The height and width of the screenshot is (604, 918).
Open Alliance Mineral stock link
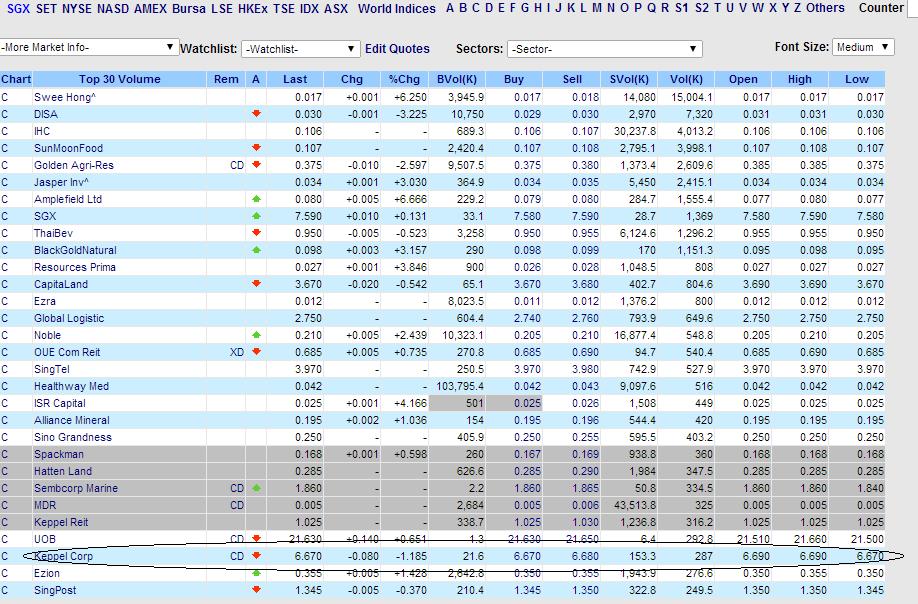[x=72, y=420]
